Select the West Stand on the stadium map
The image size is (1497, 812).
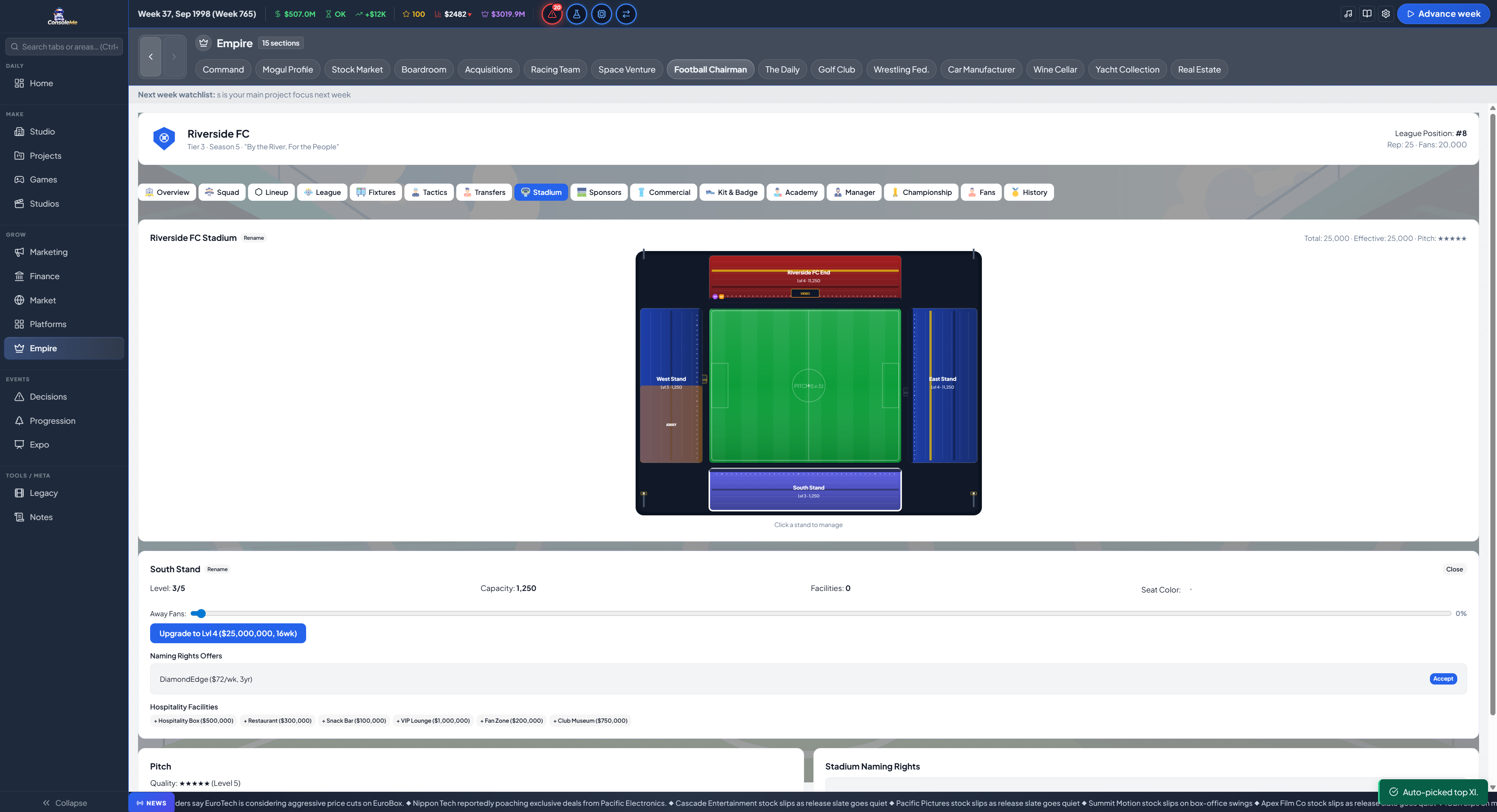671,386
